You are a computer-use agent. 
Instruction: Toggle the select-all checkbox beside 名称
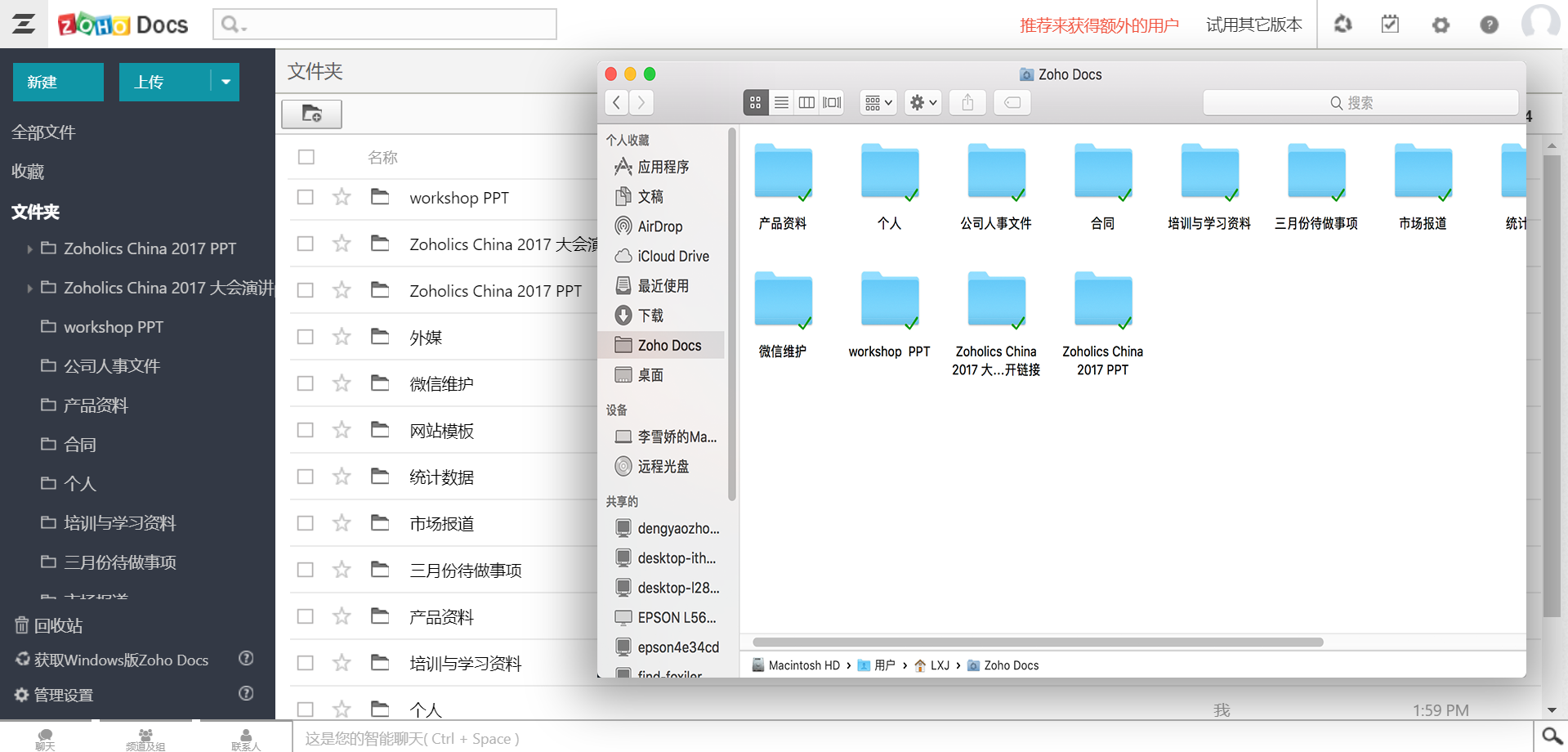click(x=306, y=156)
